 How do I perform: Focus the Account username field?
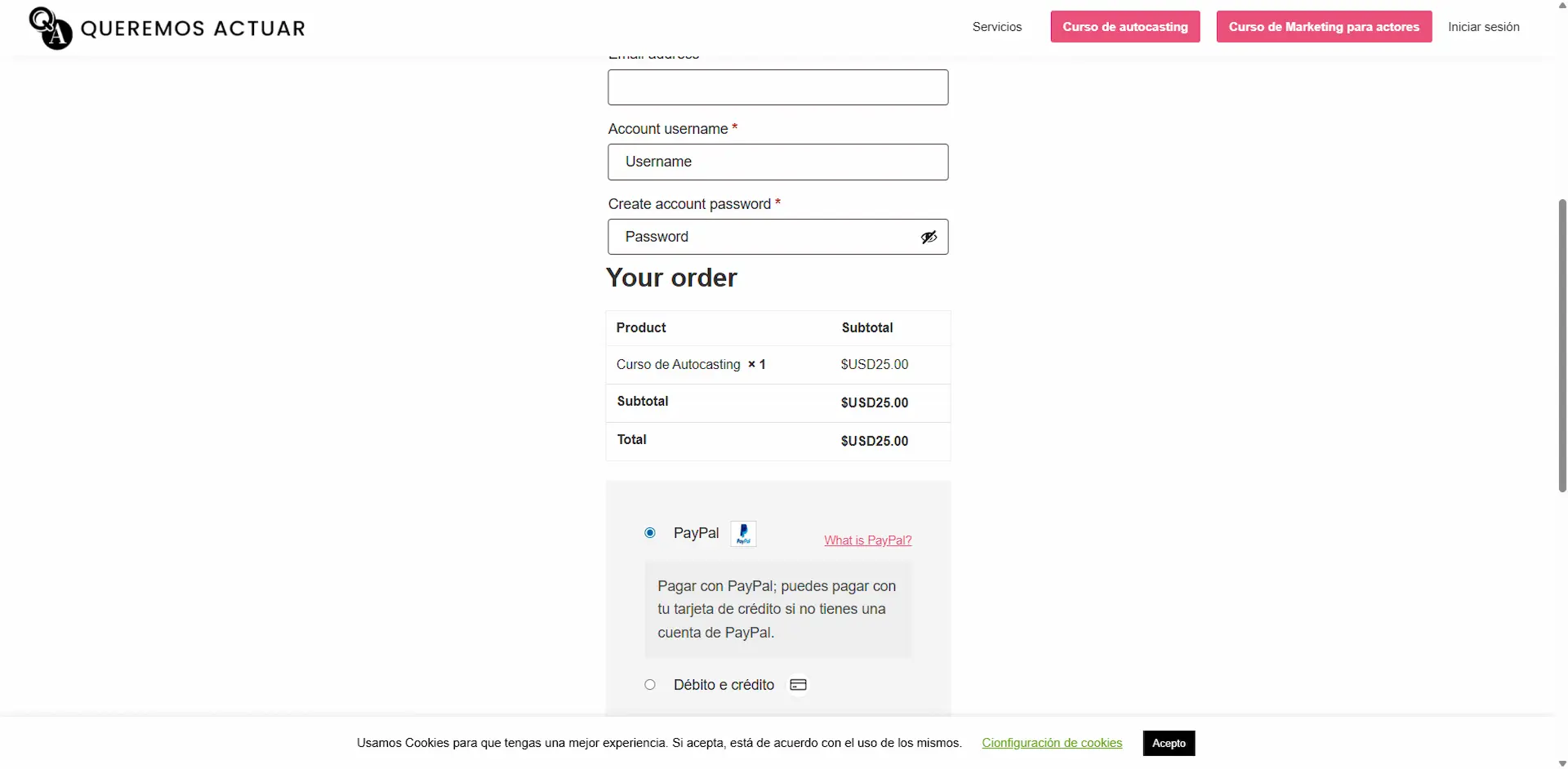777,162
